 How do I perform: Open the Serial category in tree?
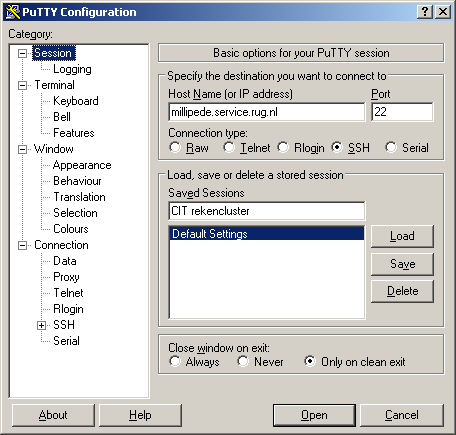point(66,341)
